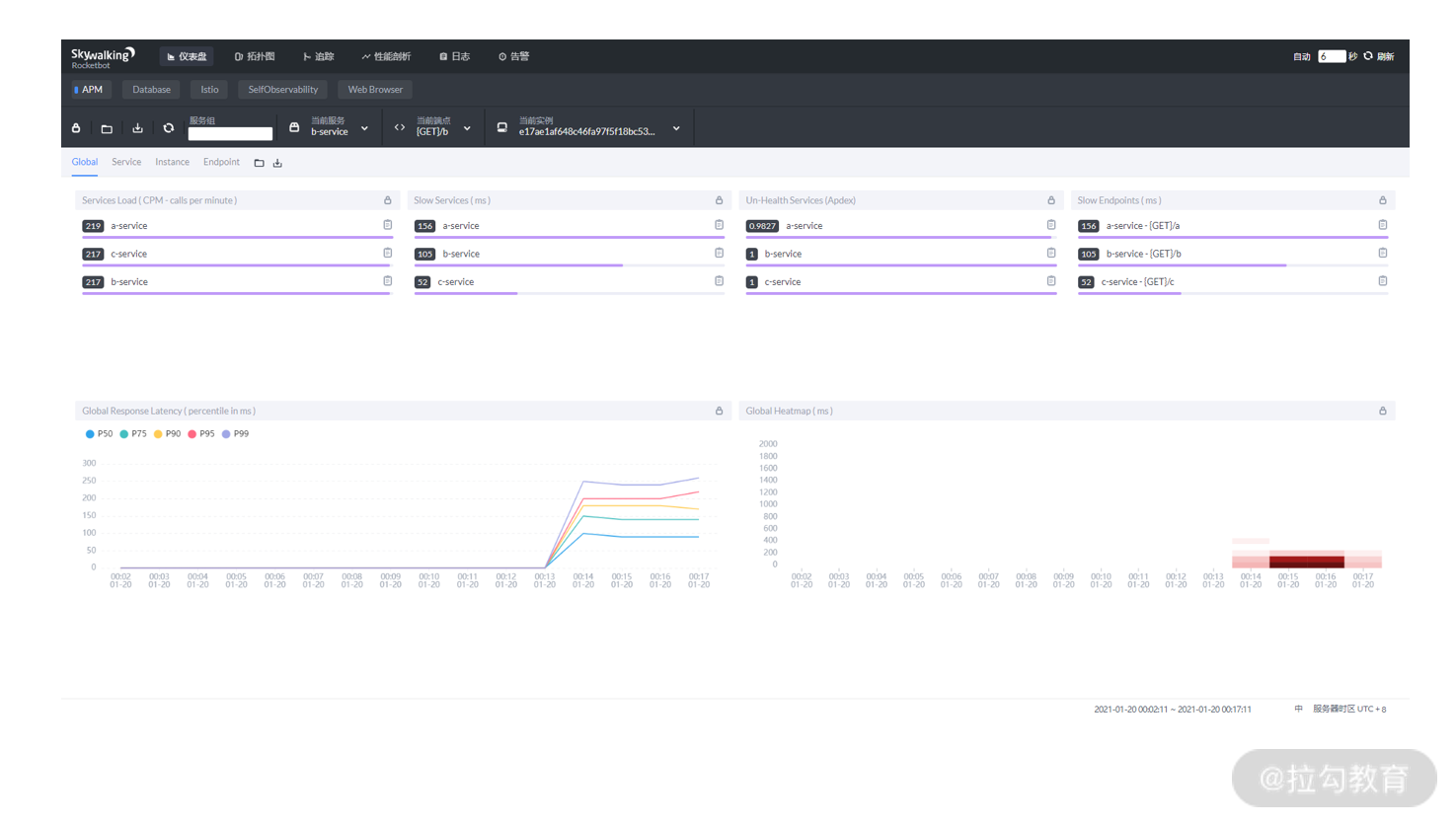Copy a-service name in Services Load
The width and height of the screenshot is (1456, 826).
[x=388, y=225]
